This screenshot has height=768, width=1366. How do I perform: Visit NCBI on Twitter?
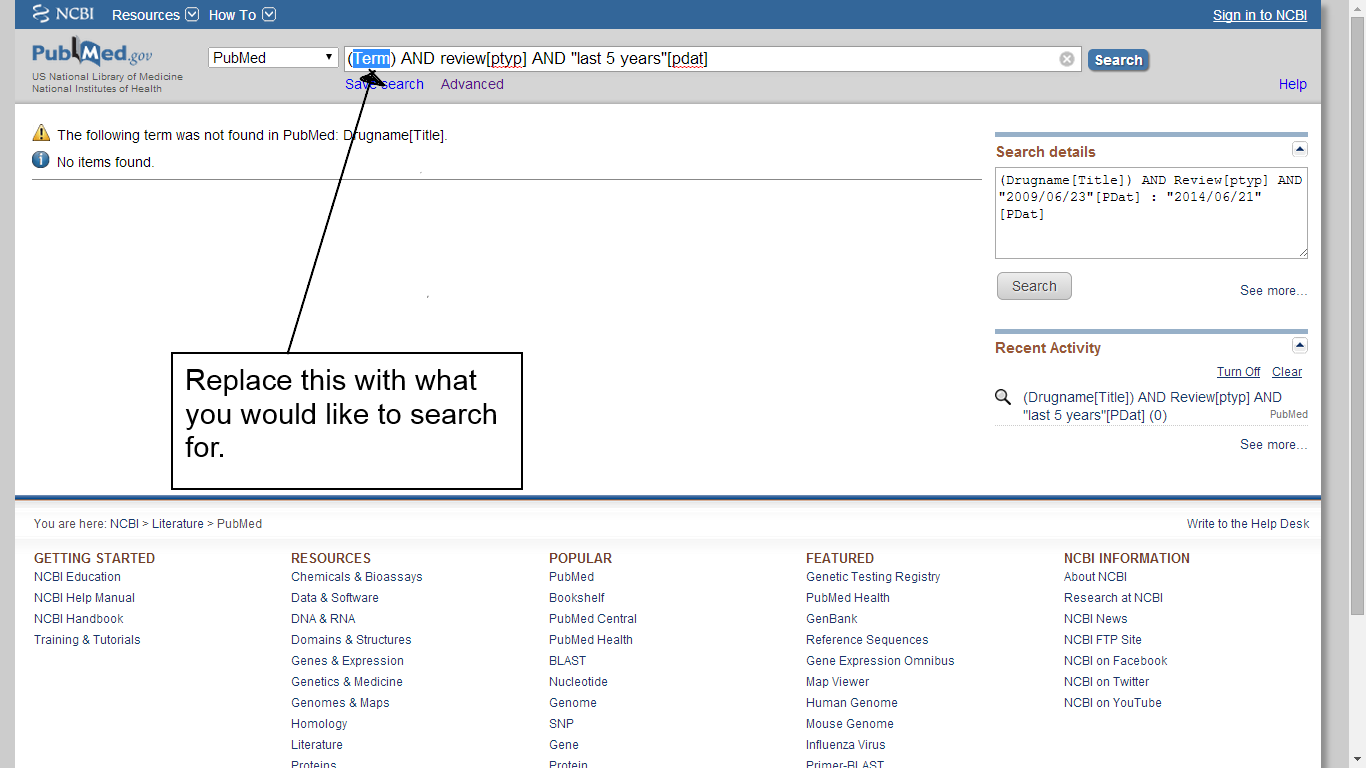pyautogui.click(x=1107, y=682)
